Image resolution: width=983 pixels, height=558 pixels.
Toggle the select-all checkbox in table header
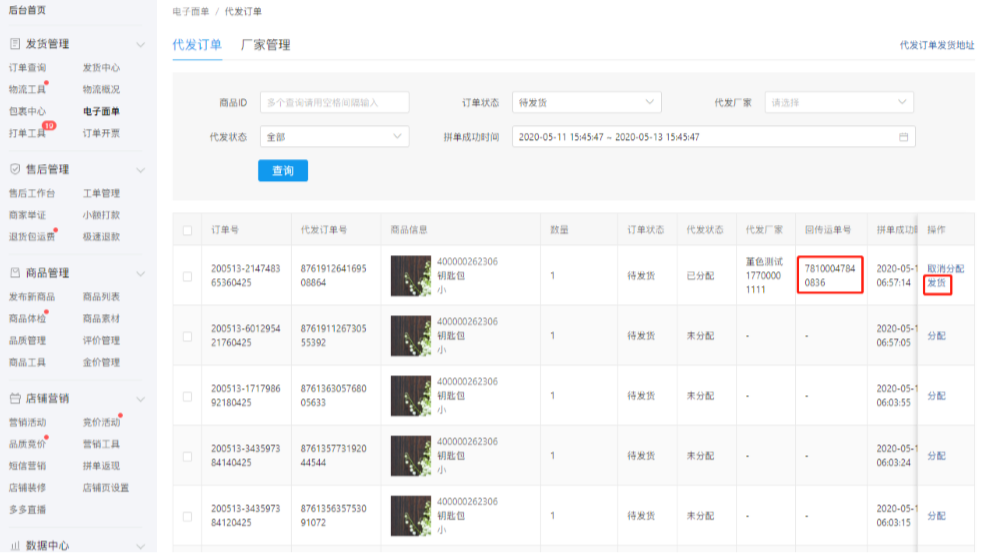[187, 231]
